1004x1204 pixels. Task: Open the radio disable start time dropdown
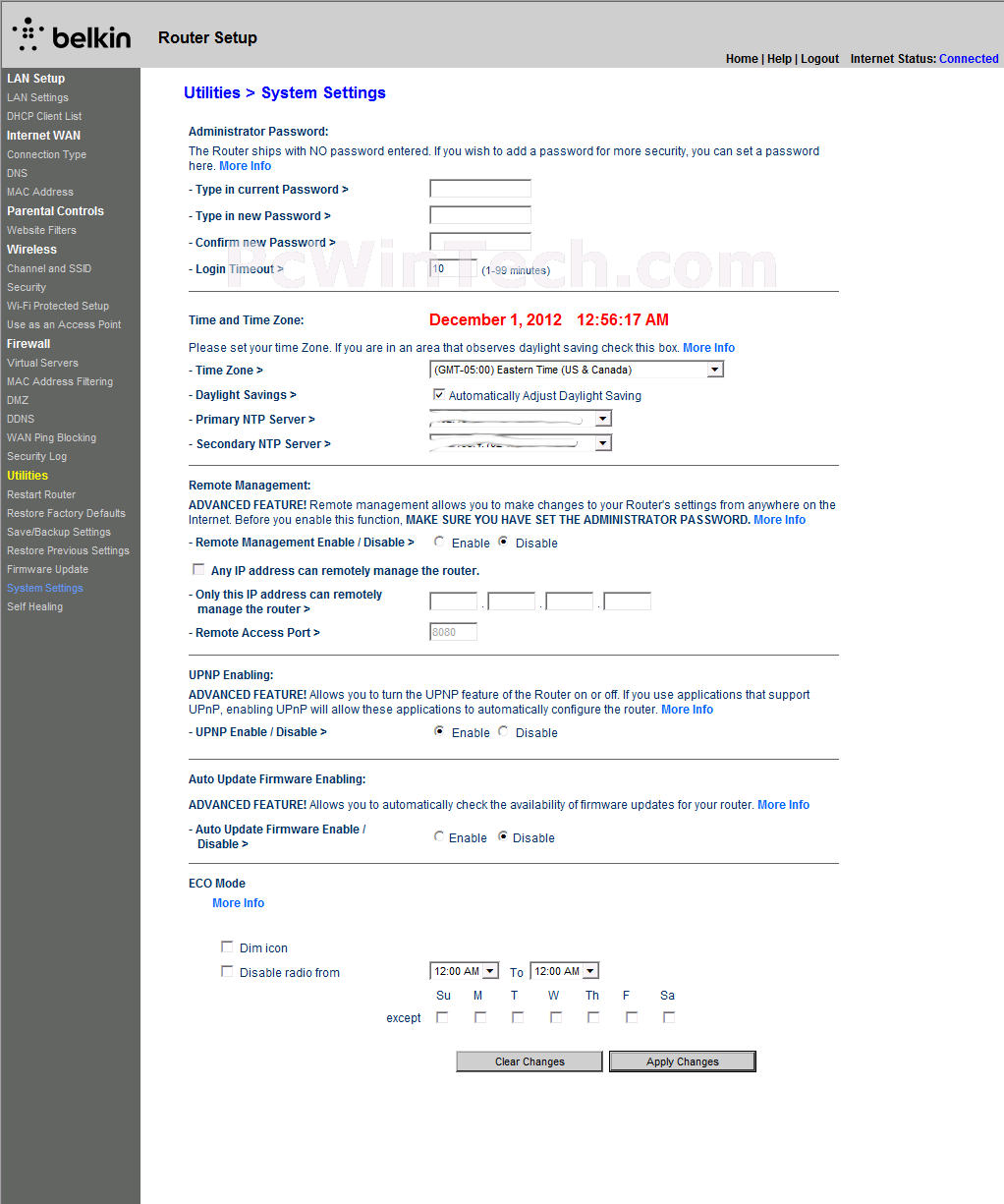[464, 971]
